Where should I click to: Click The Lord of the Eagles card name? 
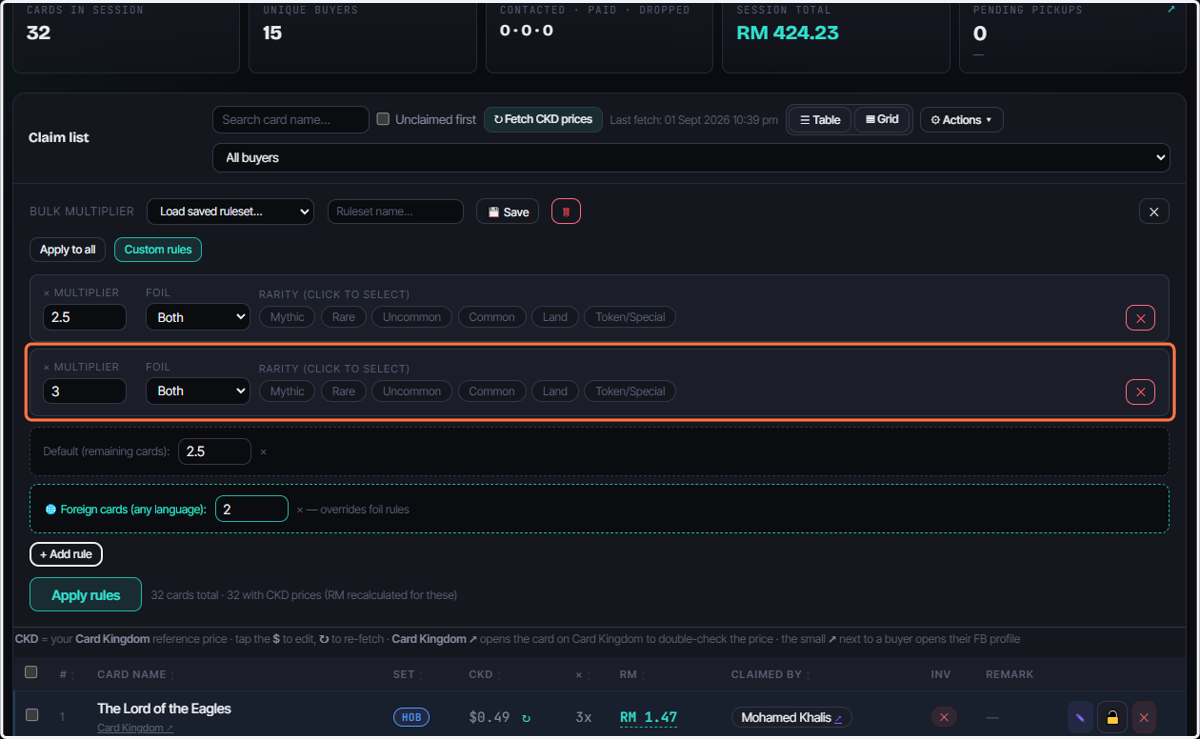click(164, 708)
